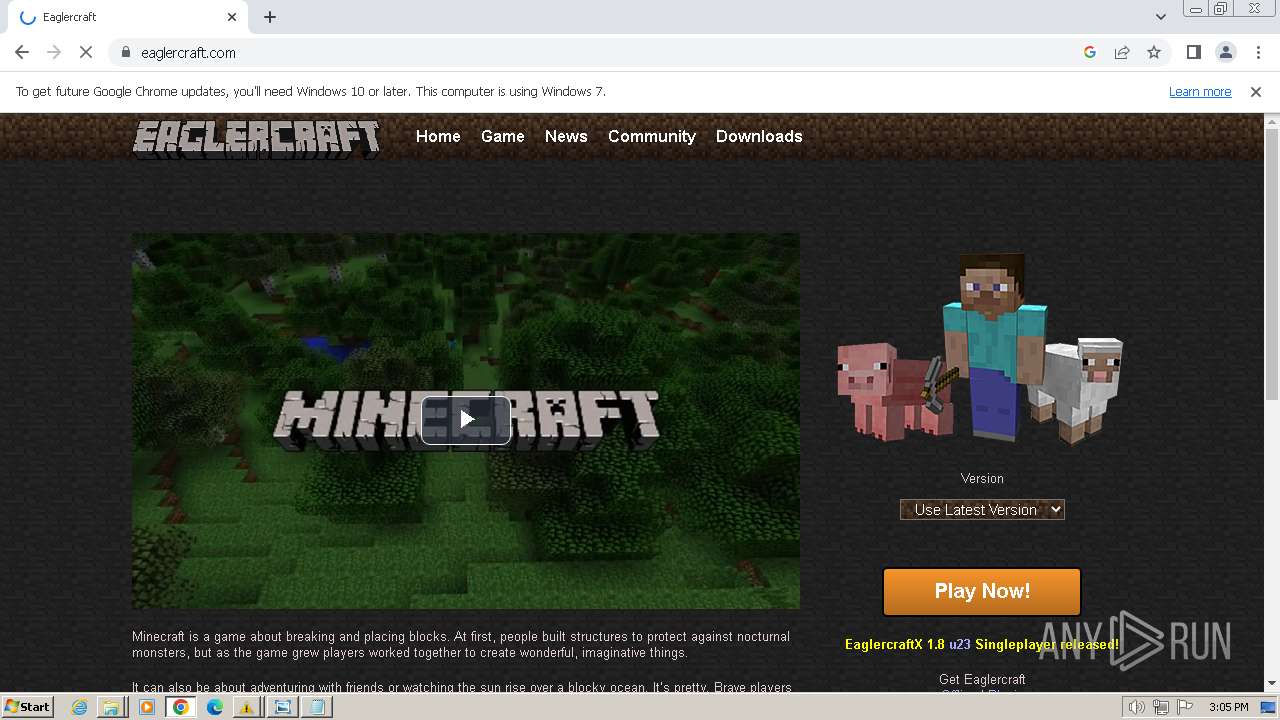Open the Learn more link
Screen dimensions: 1280x720
(1200, 91)
